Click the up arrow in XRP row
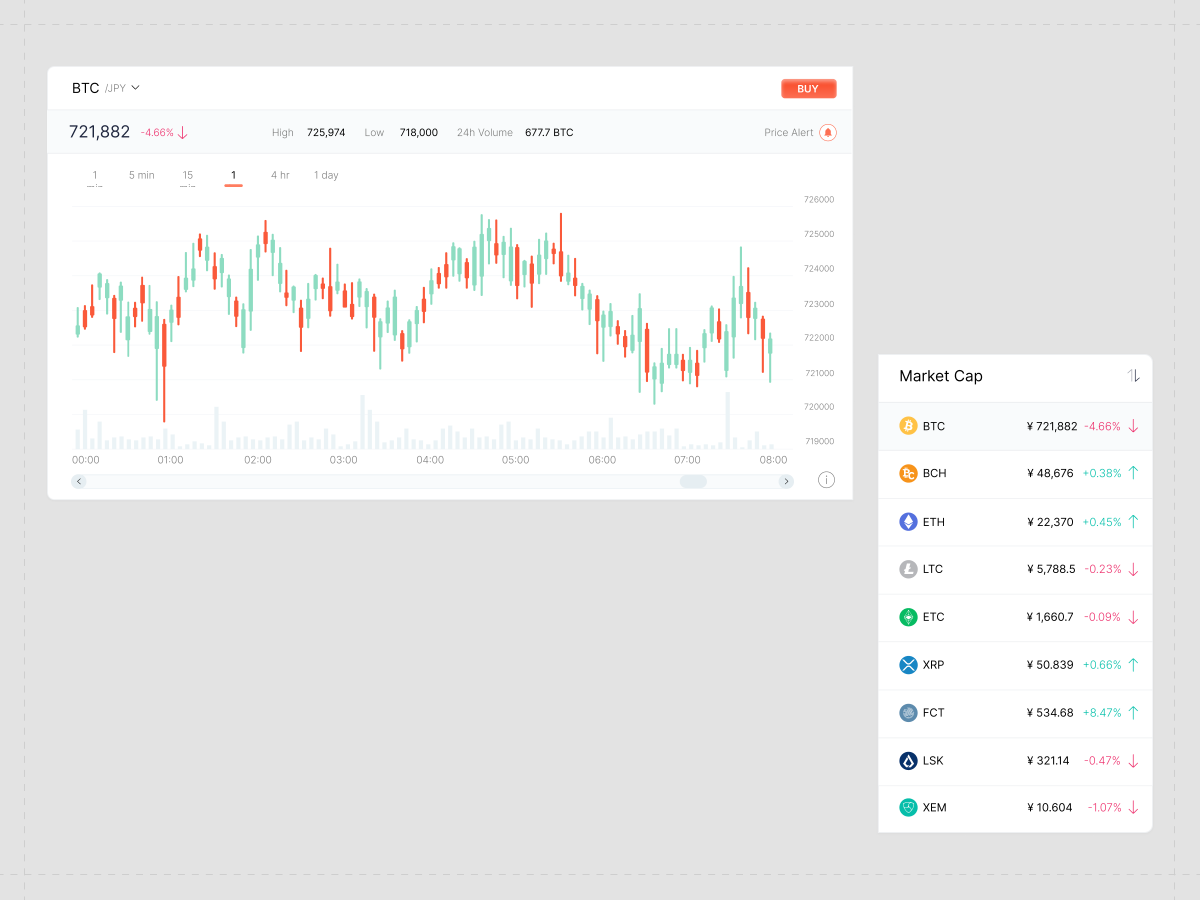The image size is (1200, 900). click(x=1133, y=665)
